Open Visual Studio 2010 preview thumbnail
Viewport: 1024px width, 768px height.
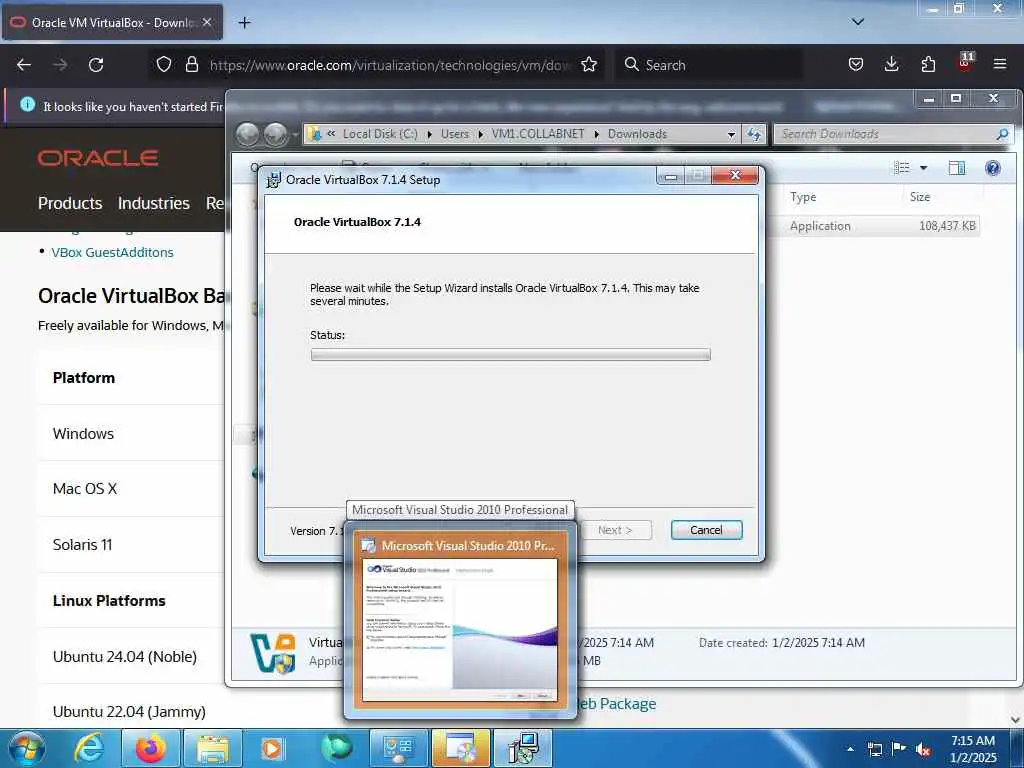coord(460,630)
